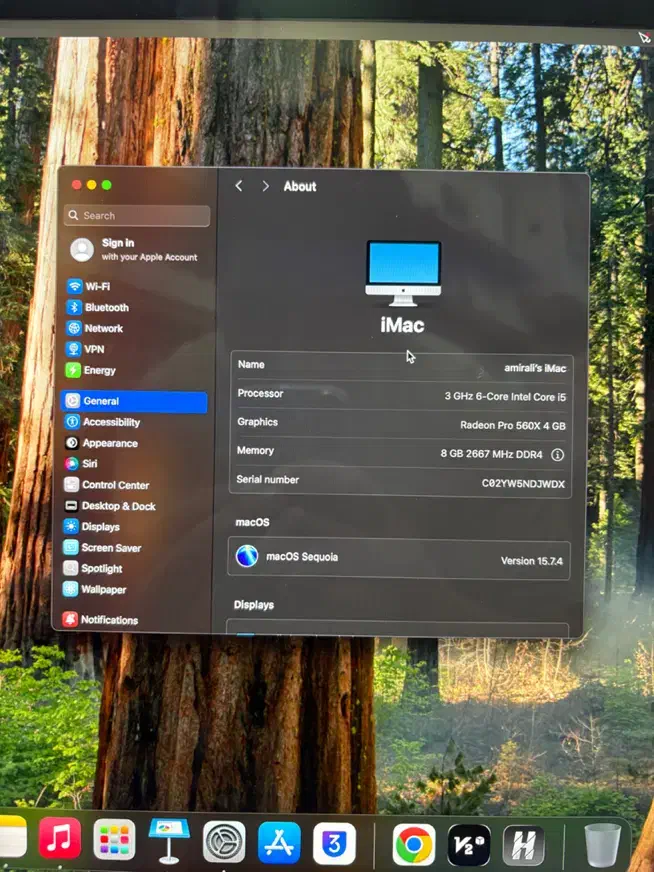The image size is (654, 872).
Task: Open the H app in the Dock
Action: [x=523, y=846]
